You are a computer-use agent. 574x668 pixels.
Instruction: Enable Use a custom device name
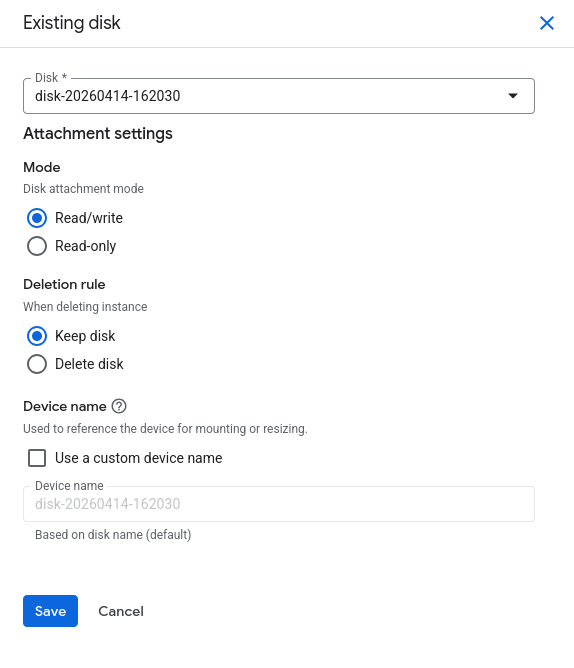(x=37, y=458)
